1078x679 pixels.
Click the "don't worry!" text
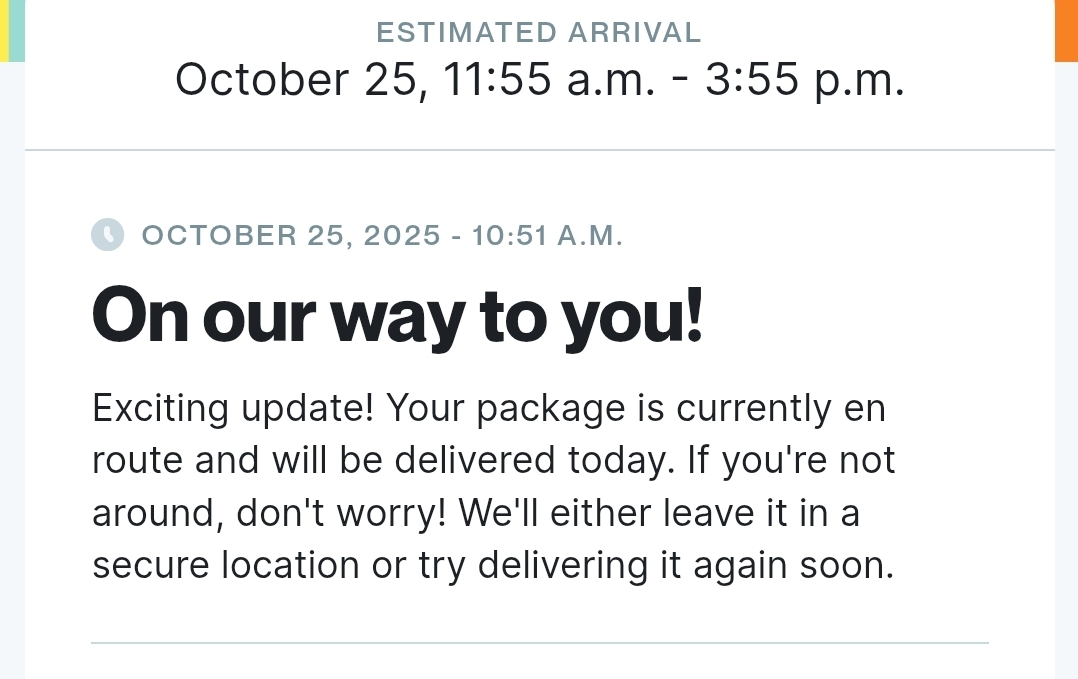pos(343,513)
